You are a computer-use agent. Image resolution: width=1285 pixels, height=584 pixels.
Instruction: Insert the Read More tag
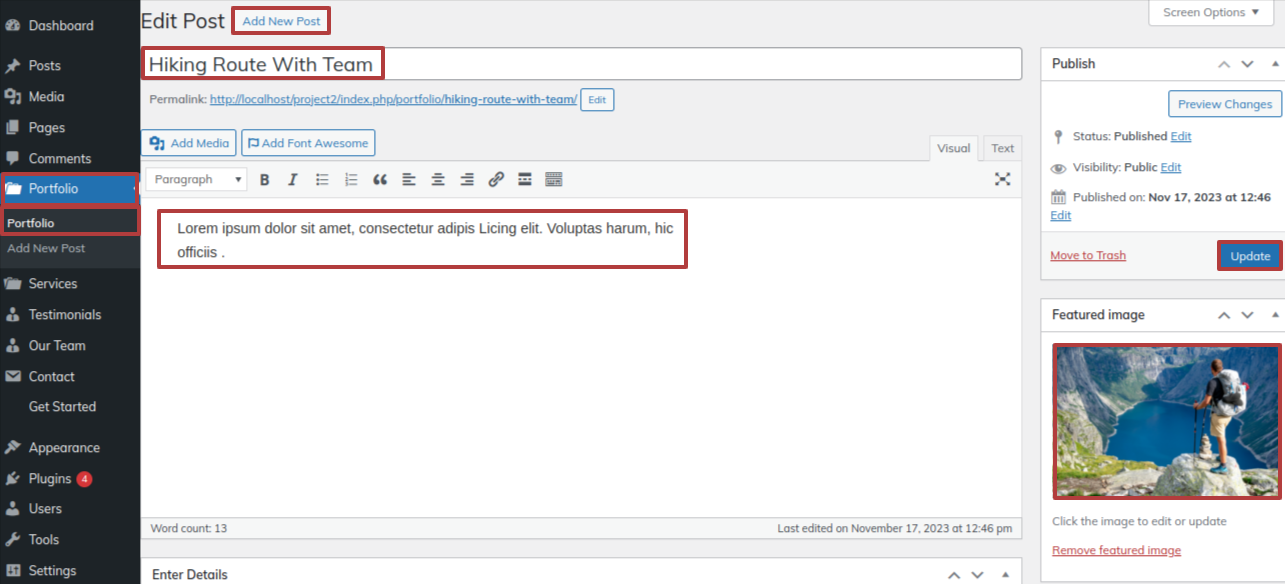525,180
